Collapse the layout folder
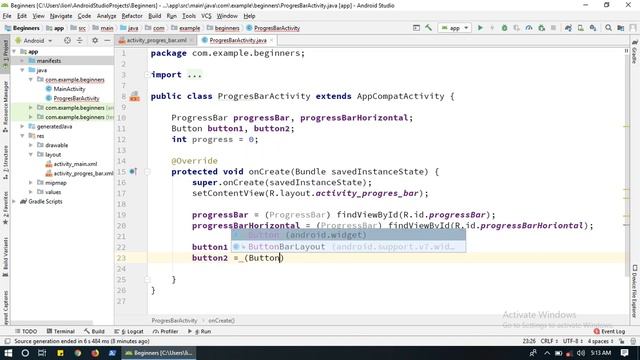 point(31,155)
